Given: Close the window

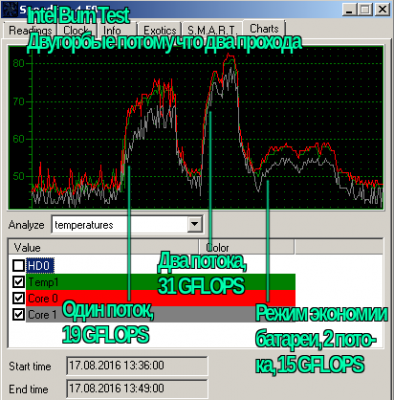Looking at the screenshot, I should [x=382, y=9].
